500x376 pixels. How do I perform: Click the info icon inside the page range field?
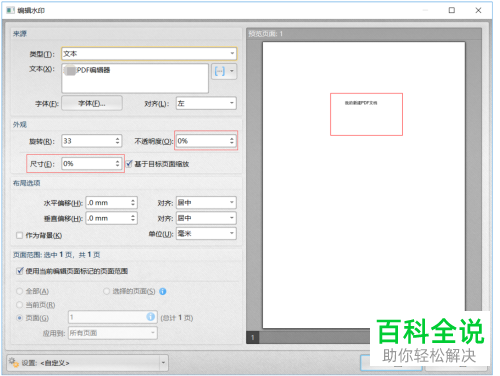[x=151, y=317]
